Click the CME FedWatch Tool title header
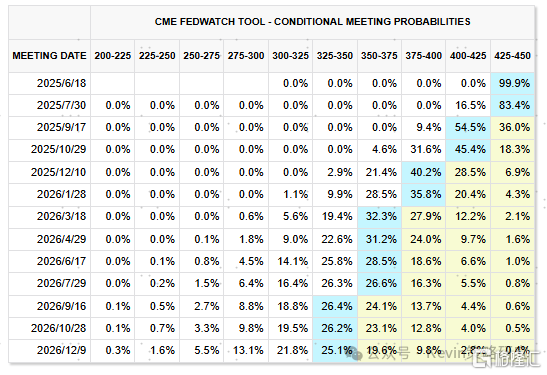The width and height of the screenshot is (547, 375). 312,22
